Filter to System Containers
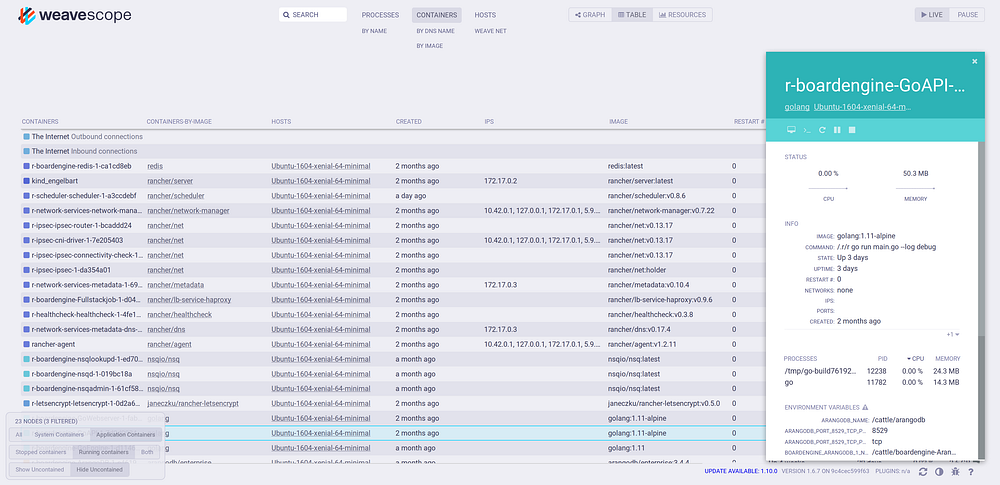The width and height of the screenshot is (1000, 485). [59, 435]
